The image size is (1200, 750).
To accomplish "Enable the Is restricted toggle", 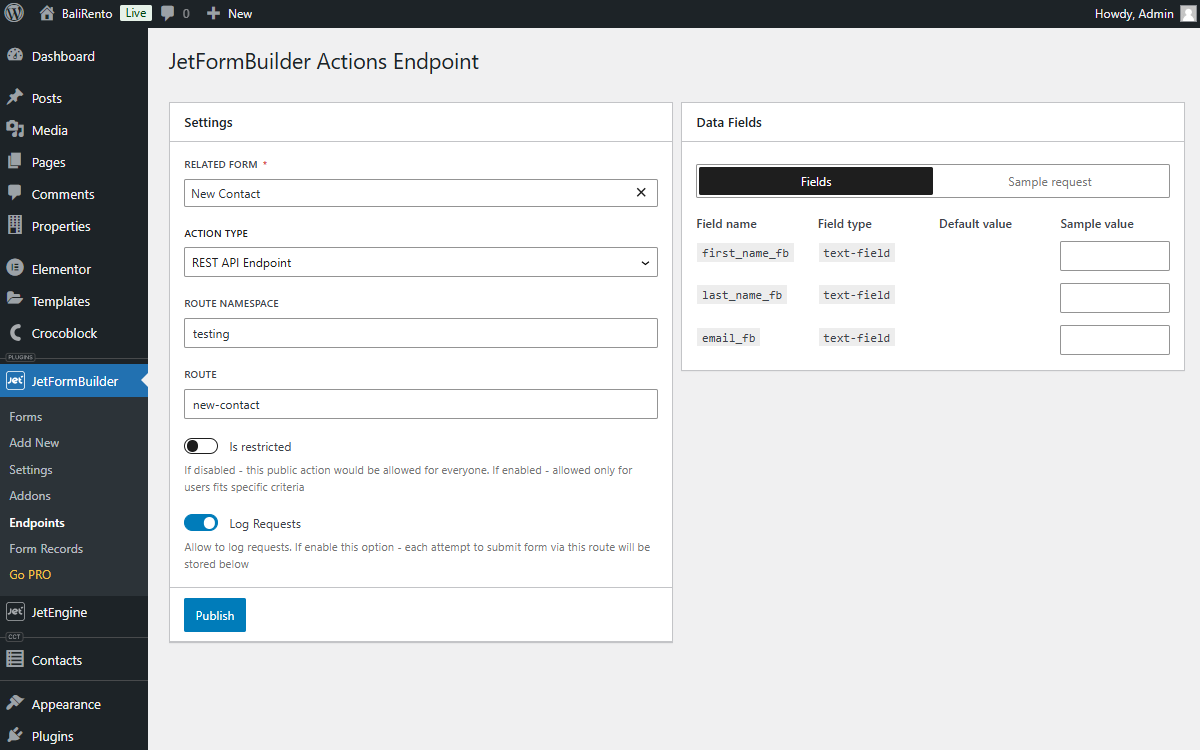I will 200,445.
